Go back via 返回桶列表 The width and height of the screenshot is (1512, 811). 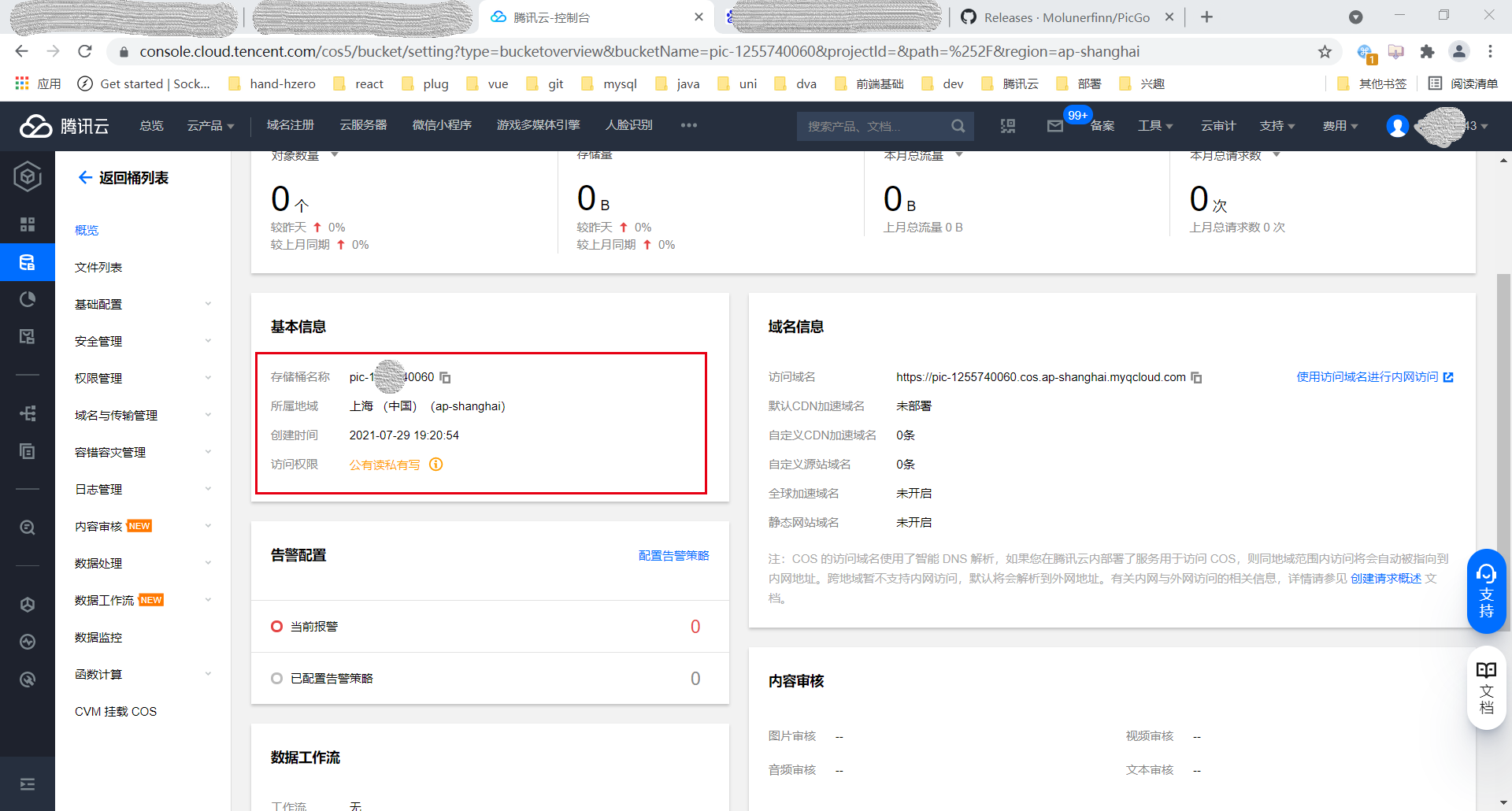[124, 178]
